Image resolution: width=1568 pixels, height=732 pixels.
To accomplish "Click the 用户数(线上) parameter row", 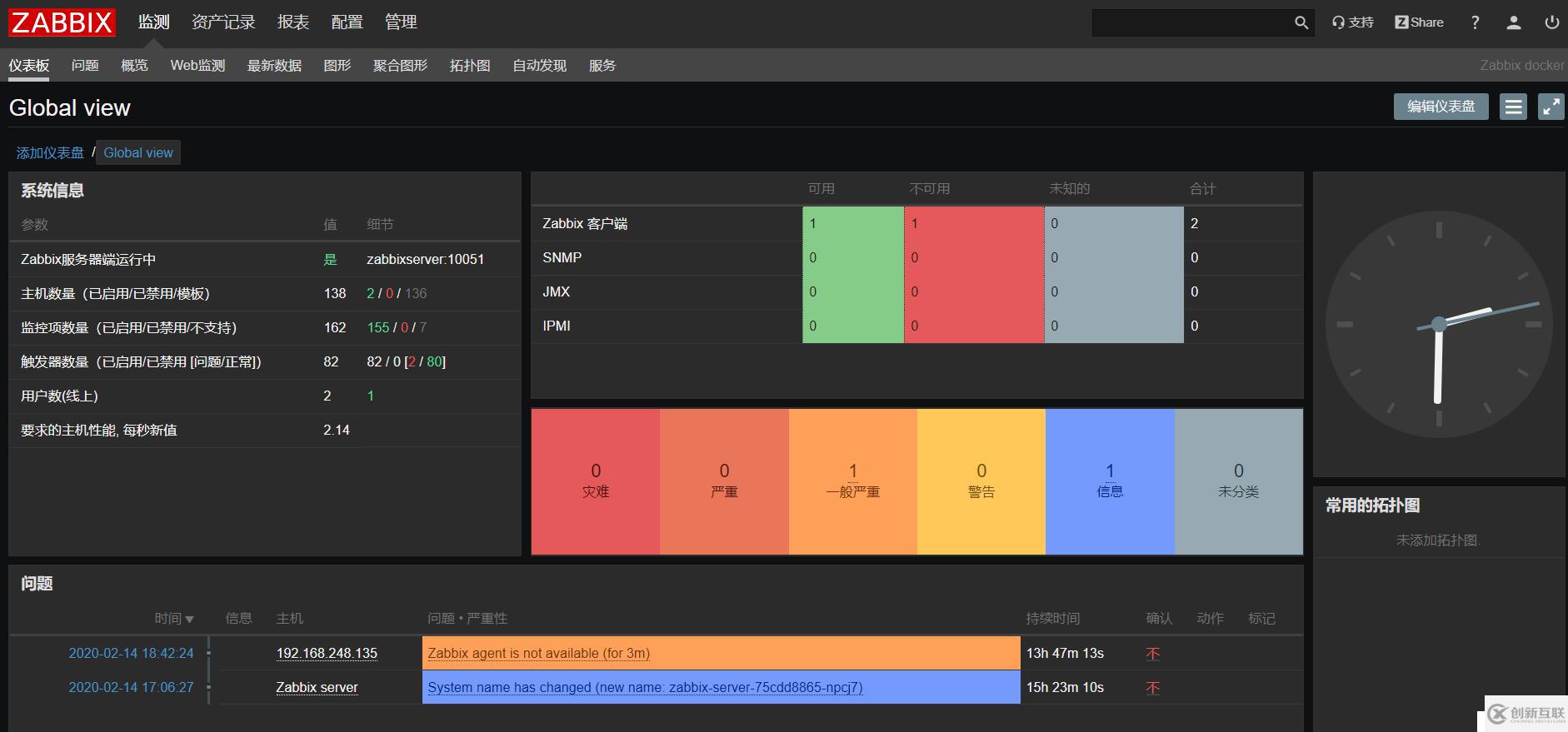I will pyautogui.click(x=265, y=396).
